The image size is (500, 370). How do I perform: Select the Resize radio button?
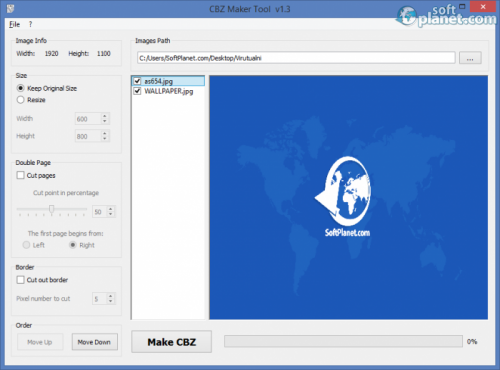pos(20,100)
